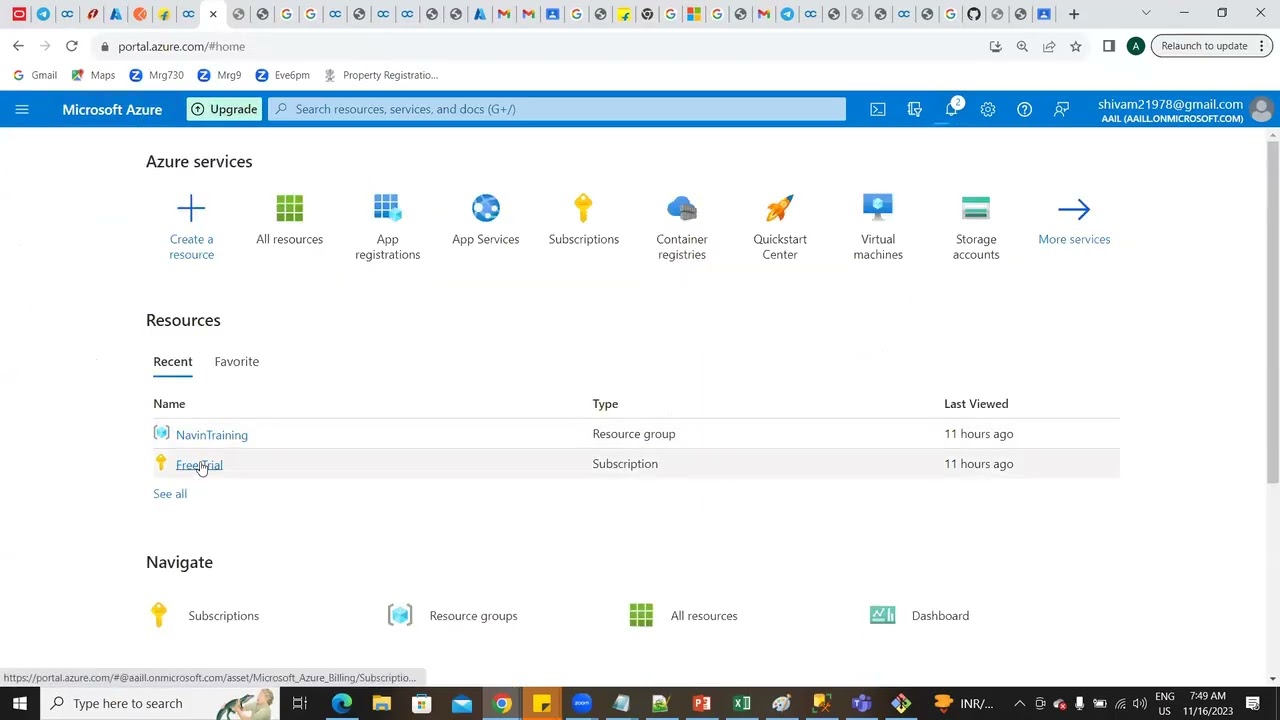This screenshot has height=720, width=1280.
Task: Open Property Registration bookmark
Action: coord(381,75)
